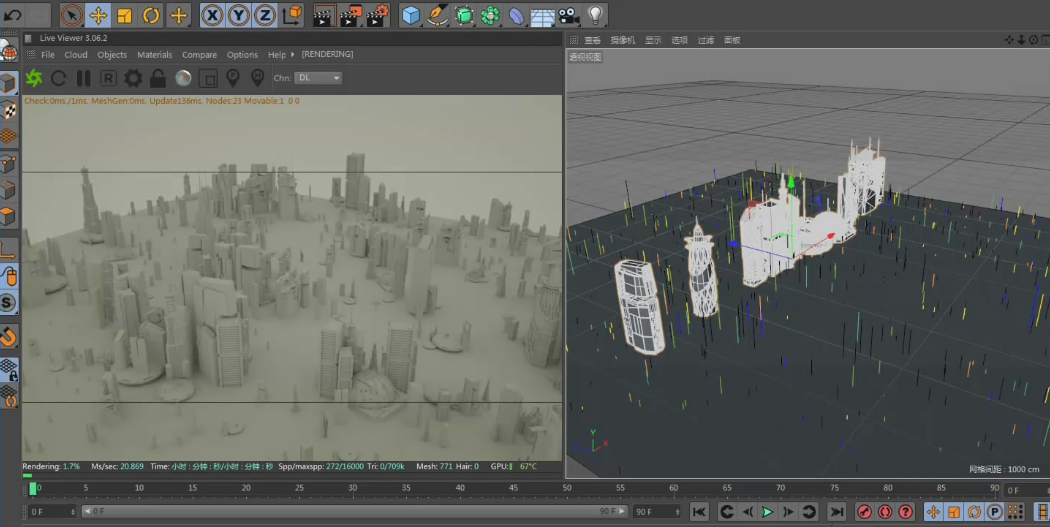Open the Chn channel dropdown showing DL

pyautogui.click(x=319, y=78)
